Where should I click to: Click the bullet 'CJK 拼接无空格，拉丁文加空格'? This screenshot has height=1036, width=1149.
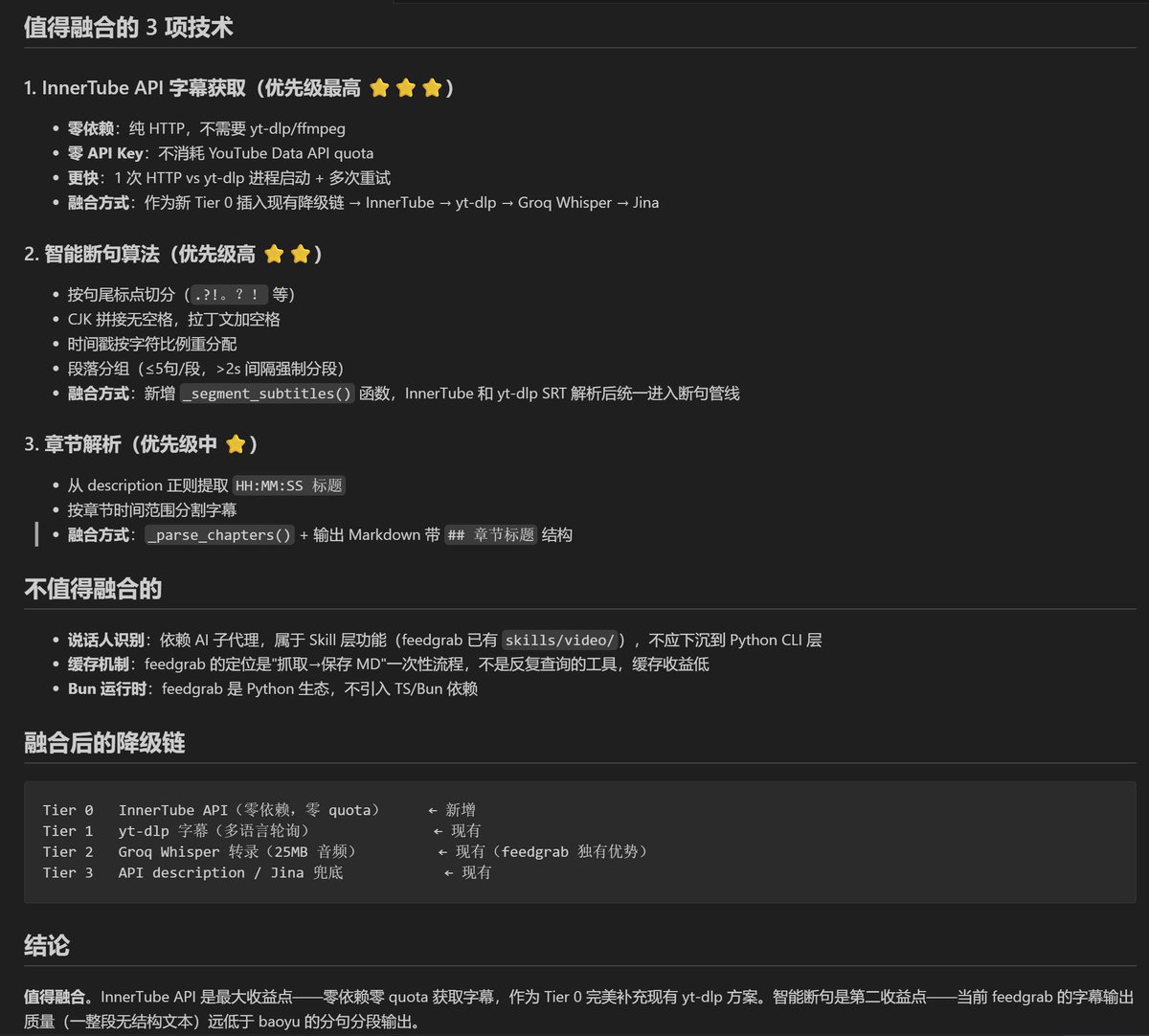173,319
